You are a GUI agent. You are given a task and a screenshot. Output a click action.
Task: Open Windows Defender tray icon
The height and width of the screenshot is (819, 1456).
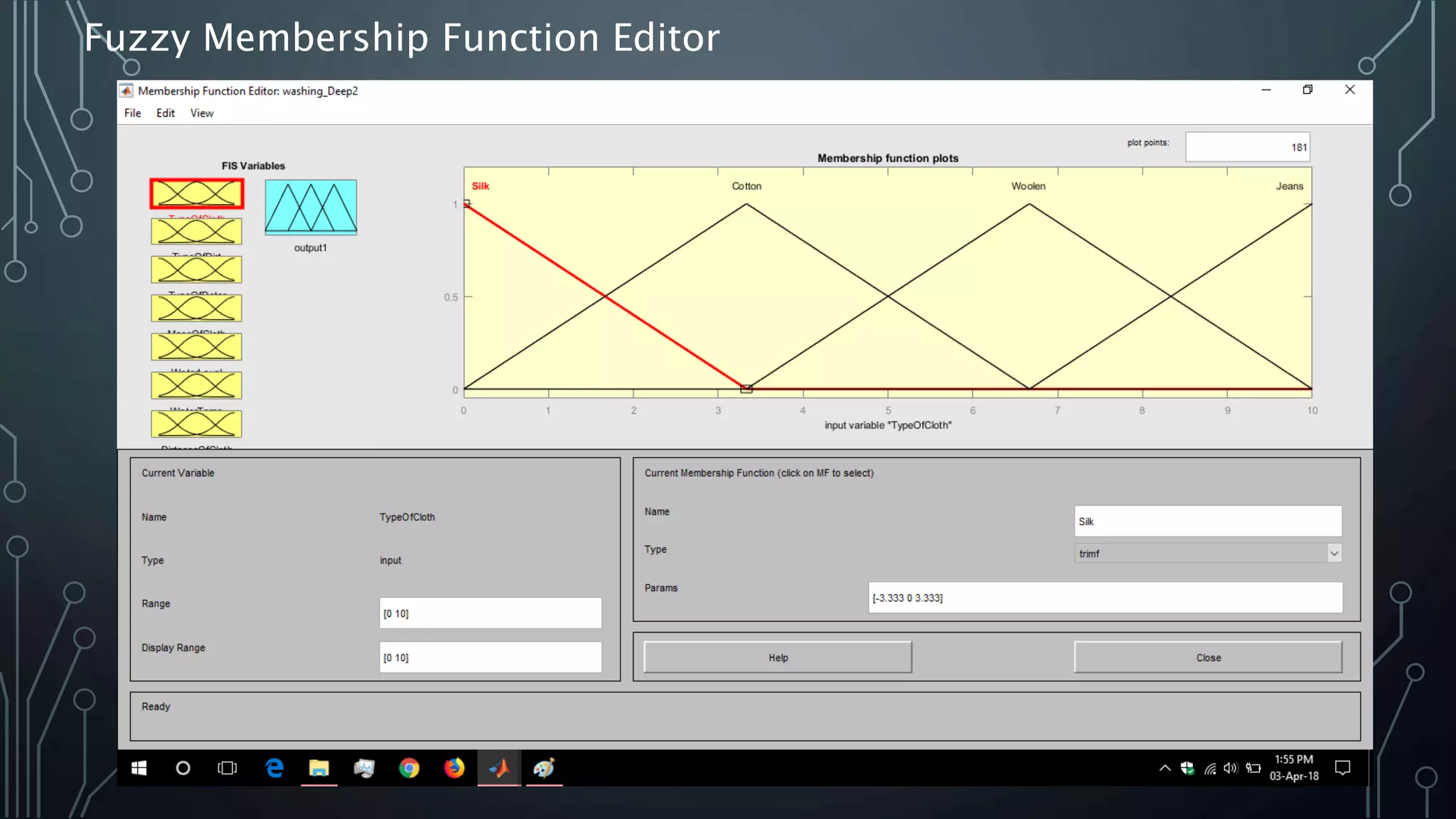click(1187, 768)
